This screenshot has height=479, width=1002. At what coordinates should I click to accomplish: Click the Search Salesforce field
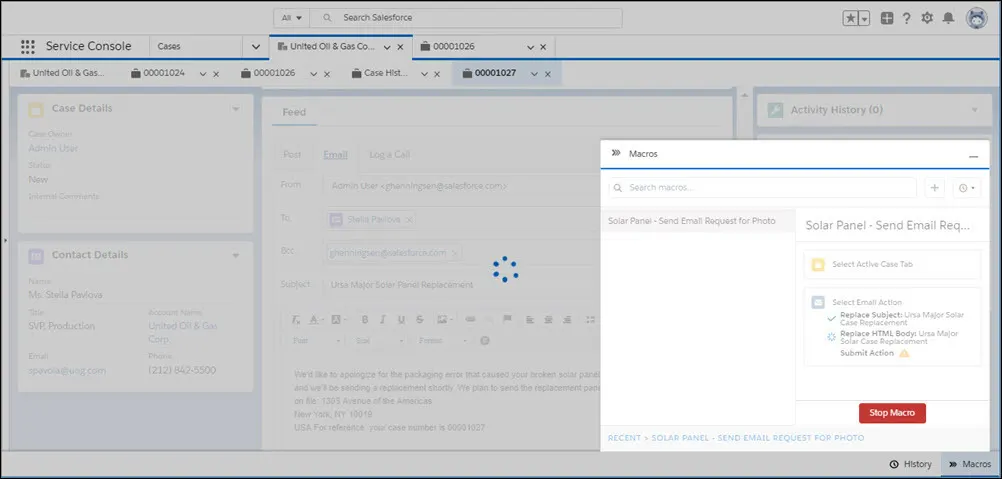468,18
